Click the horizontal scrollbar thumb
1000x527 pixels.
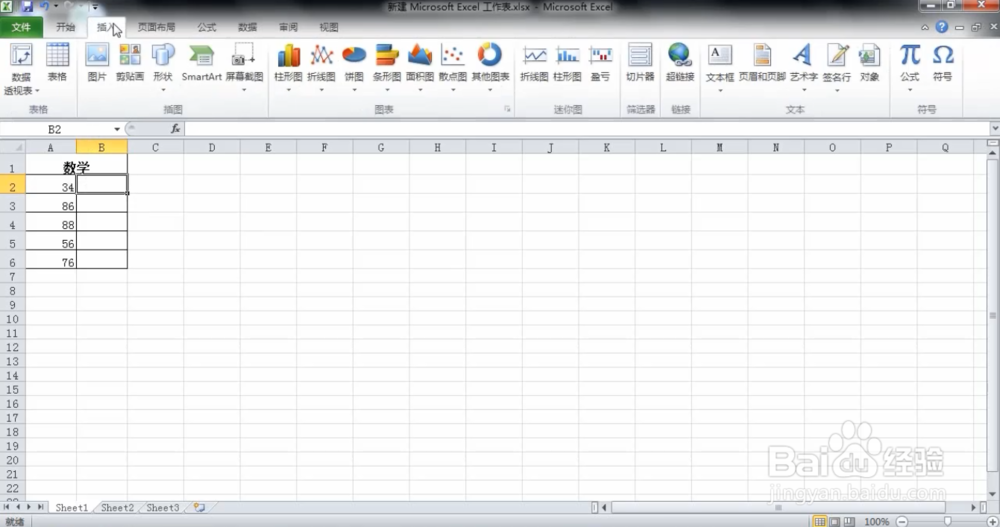[x=778, y=508]
